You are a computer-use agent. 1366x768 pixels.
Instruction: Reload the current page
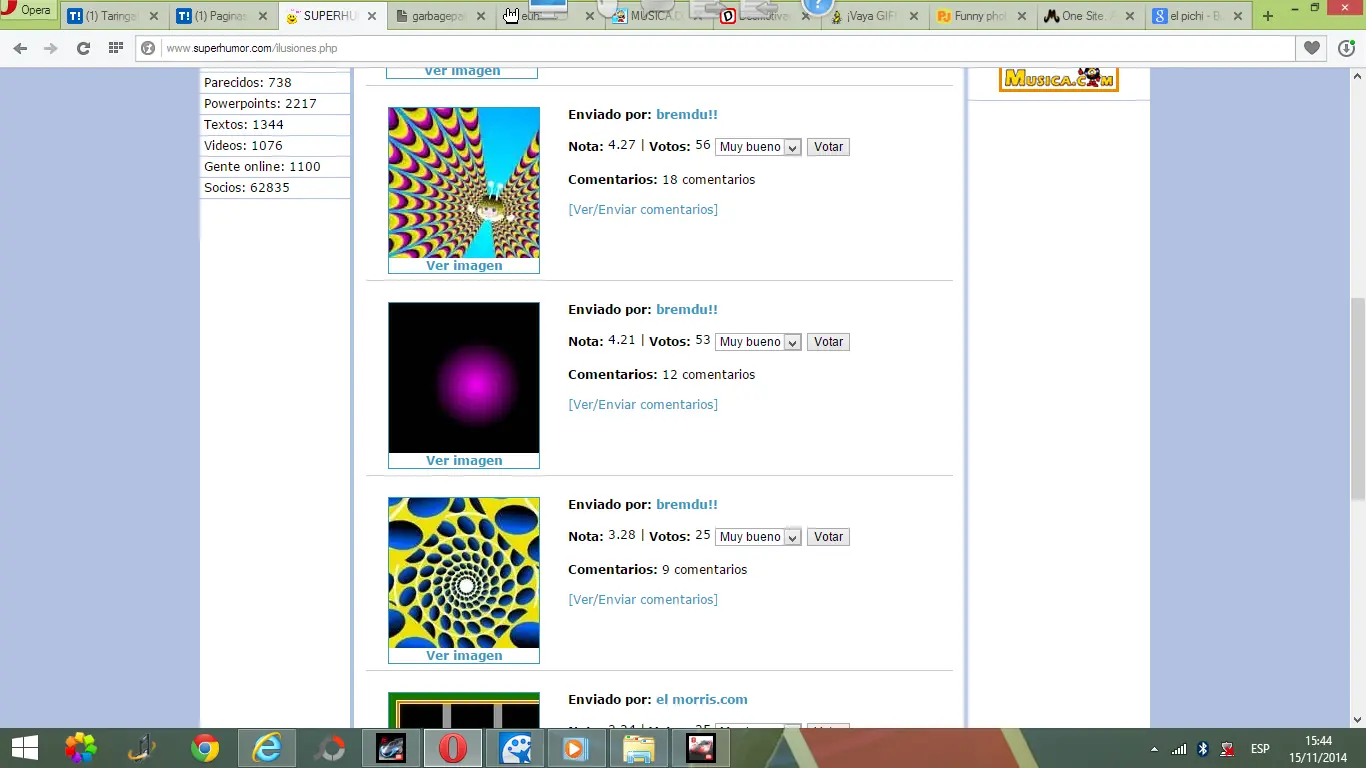[83, 48]
